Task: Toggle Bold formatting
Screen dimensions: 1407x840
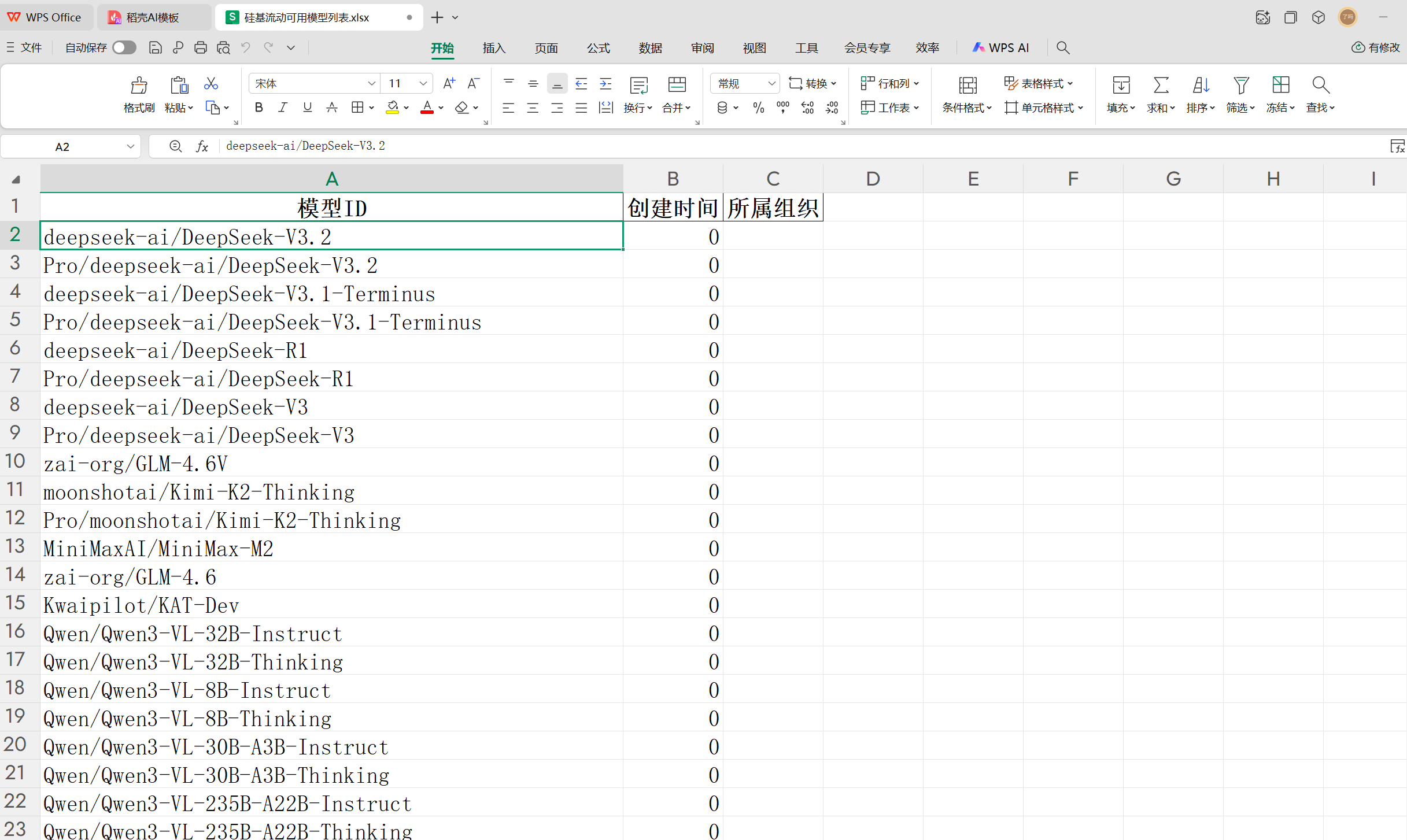Action: tap(258, 108)
